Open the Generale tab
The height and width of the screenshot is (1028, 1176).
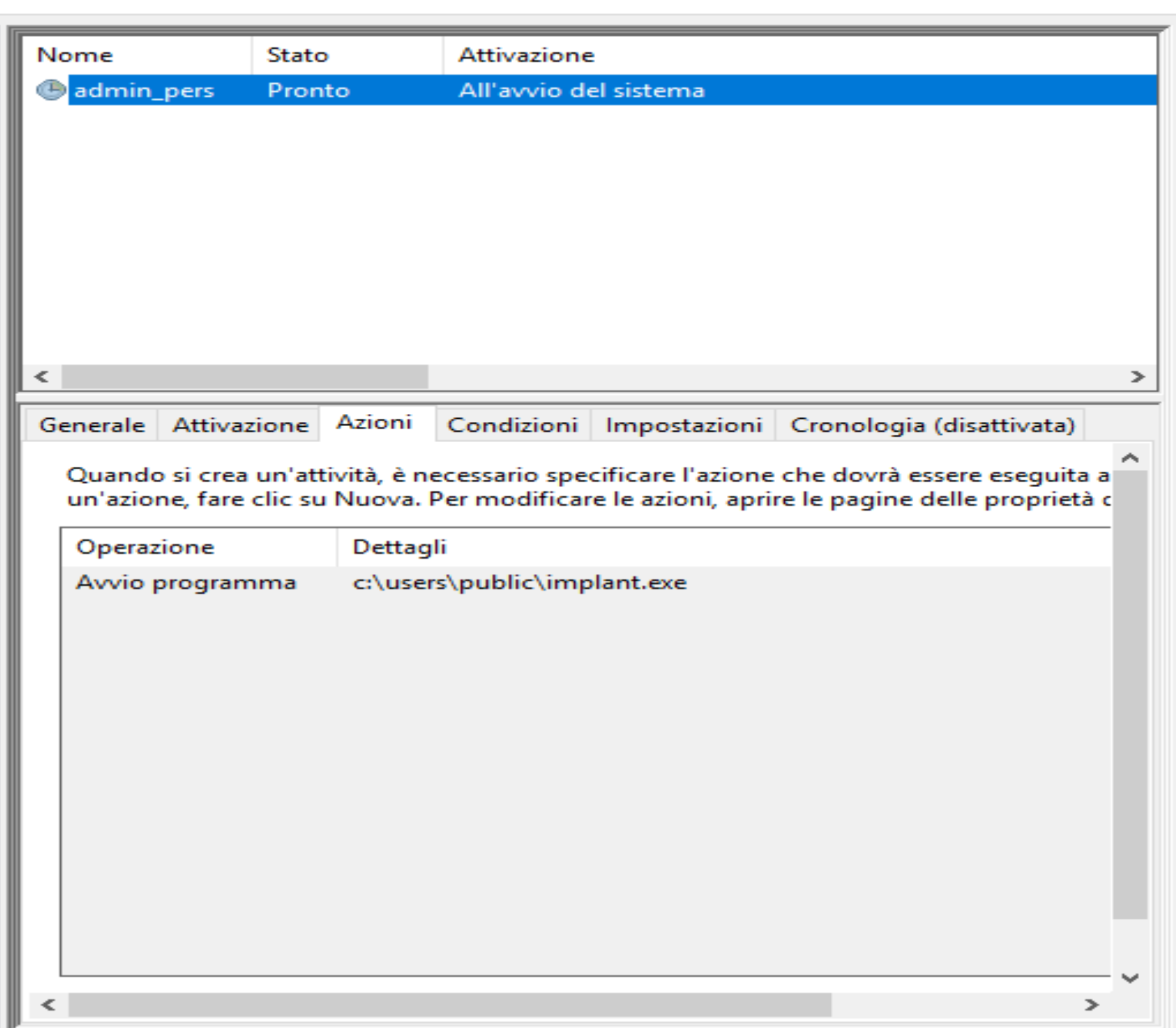coord(92,425)
